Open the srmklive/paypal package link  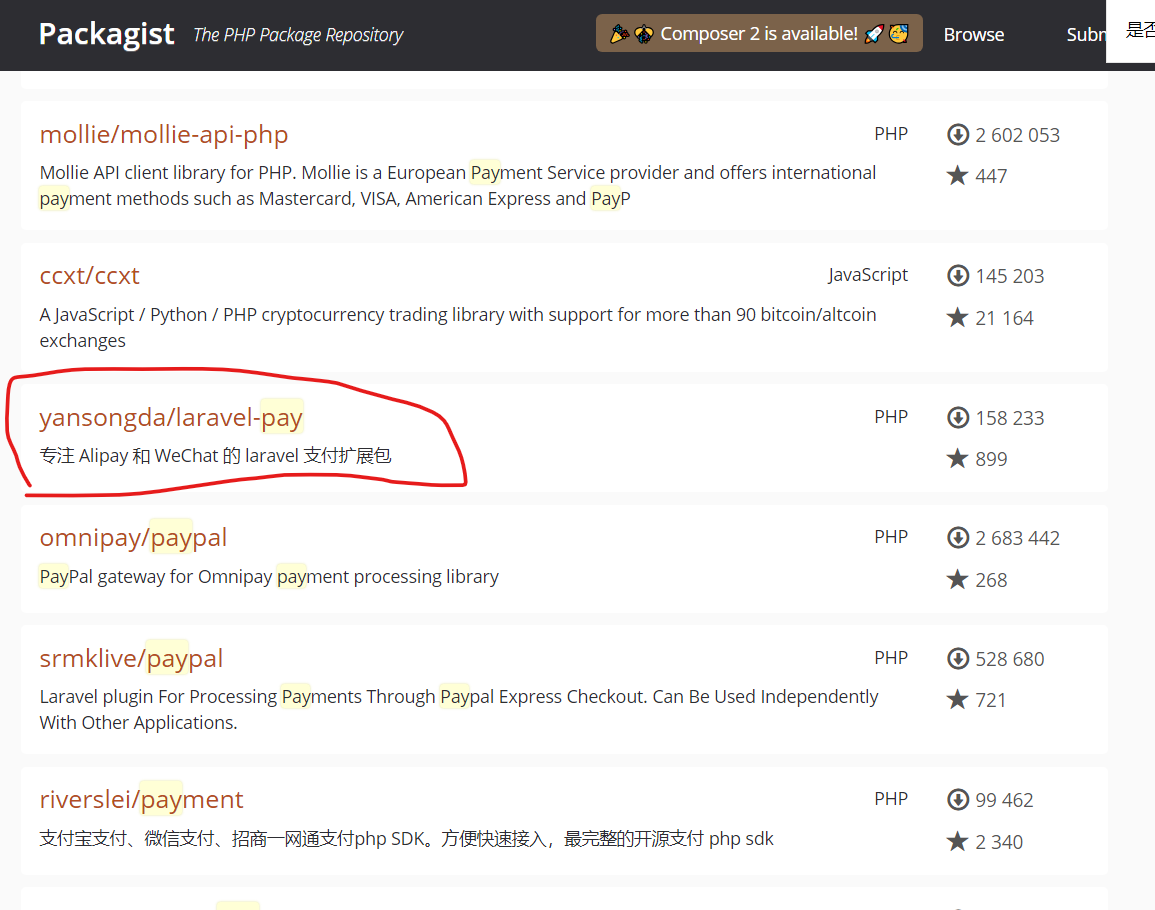131,658
